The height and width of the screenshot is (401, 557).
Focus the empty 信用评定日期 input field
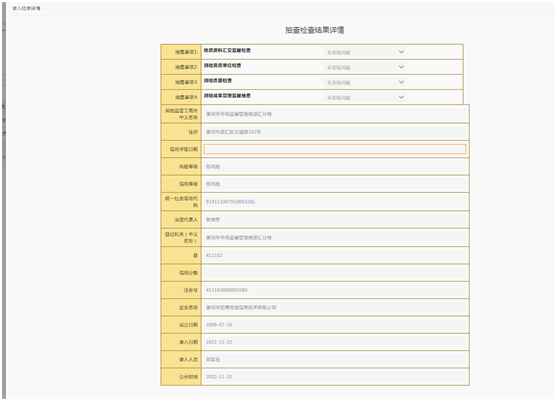click(335, 149)
